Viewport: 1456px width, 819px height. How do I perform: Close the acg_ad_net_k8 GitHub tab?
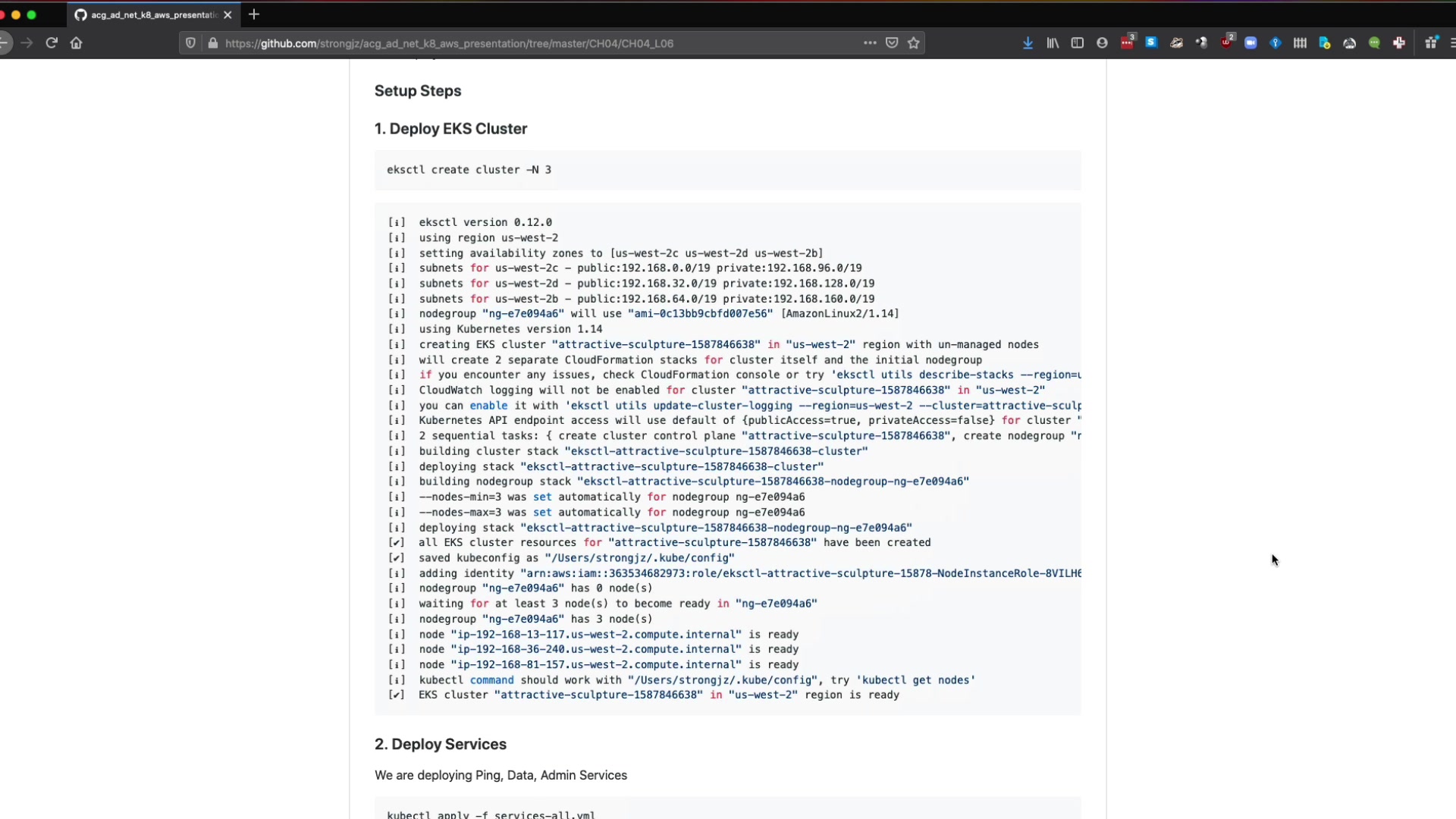click(x=227, y=14)
